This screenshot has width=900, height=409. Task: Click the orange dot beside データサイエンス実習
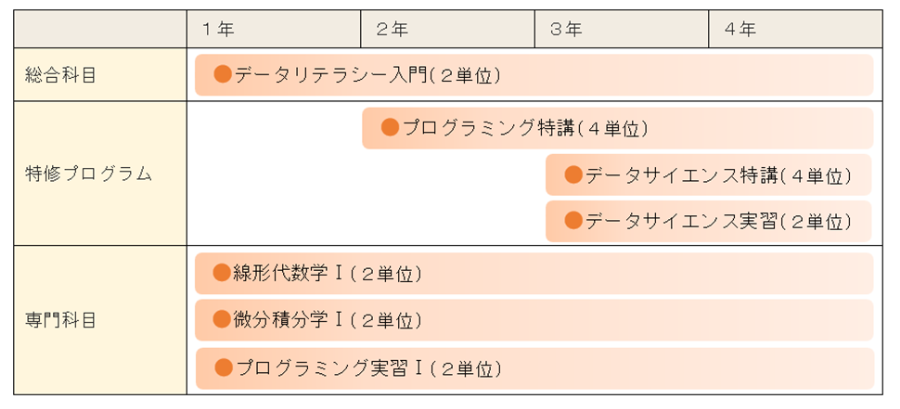point(573,220)
